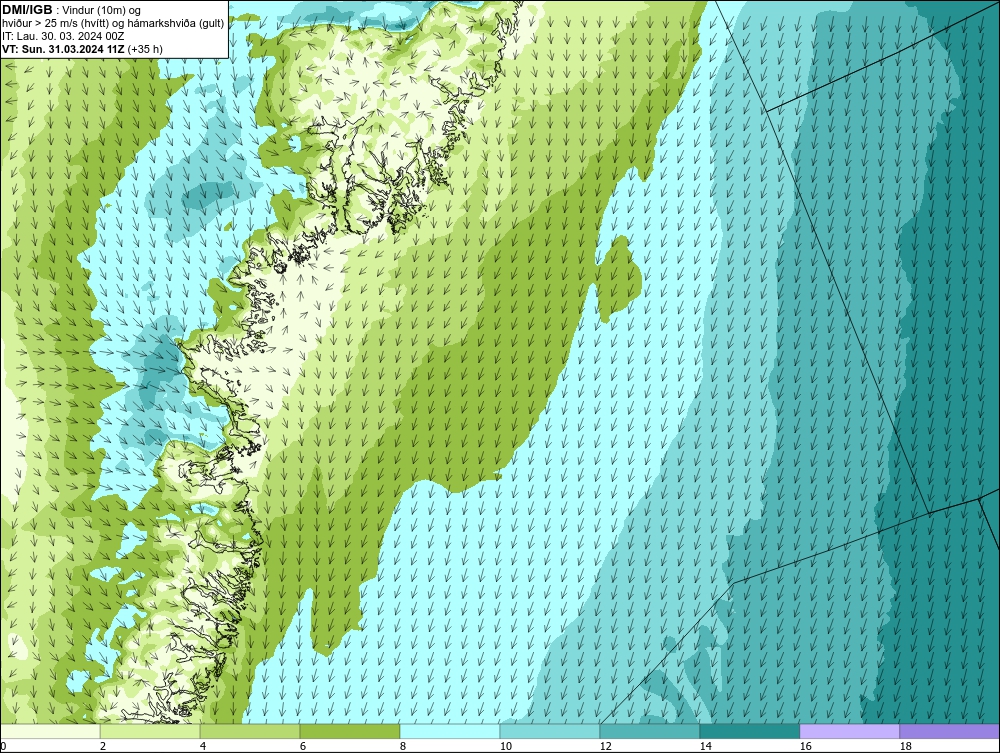Click the header line 'DMI/IGB : Vindur (10m) og'

72,10
